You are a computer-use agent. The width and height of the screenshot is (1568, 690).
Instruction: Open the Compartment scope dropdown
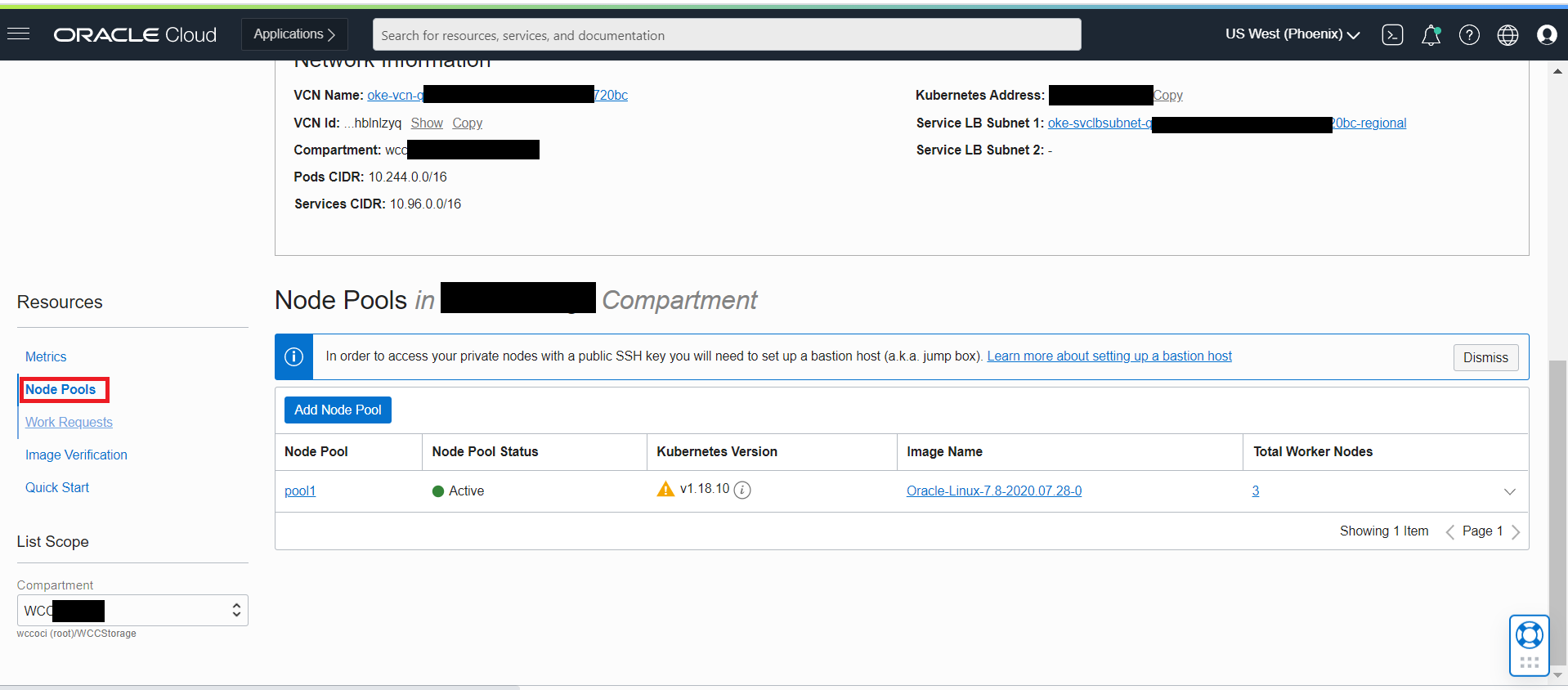[x=132, y=610]
